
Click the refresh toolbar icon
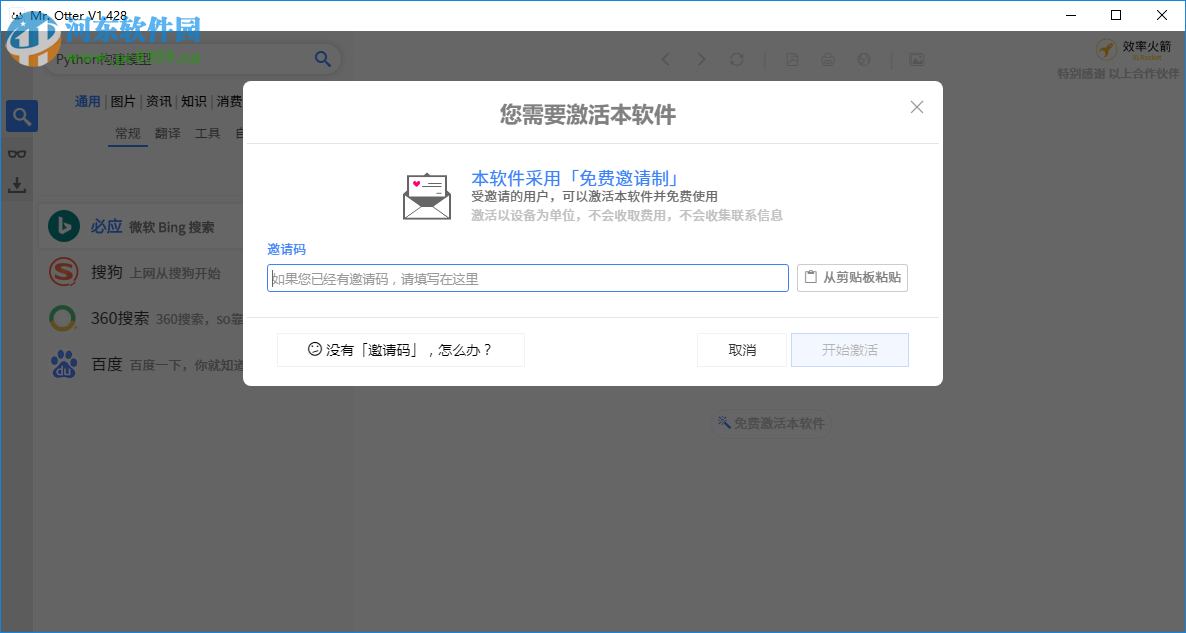tap(737, 60)
